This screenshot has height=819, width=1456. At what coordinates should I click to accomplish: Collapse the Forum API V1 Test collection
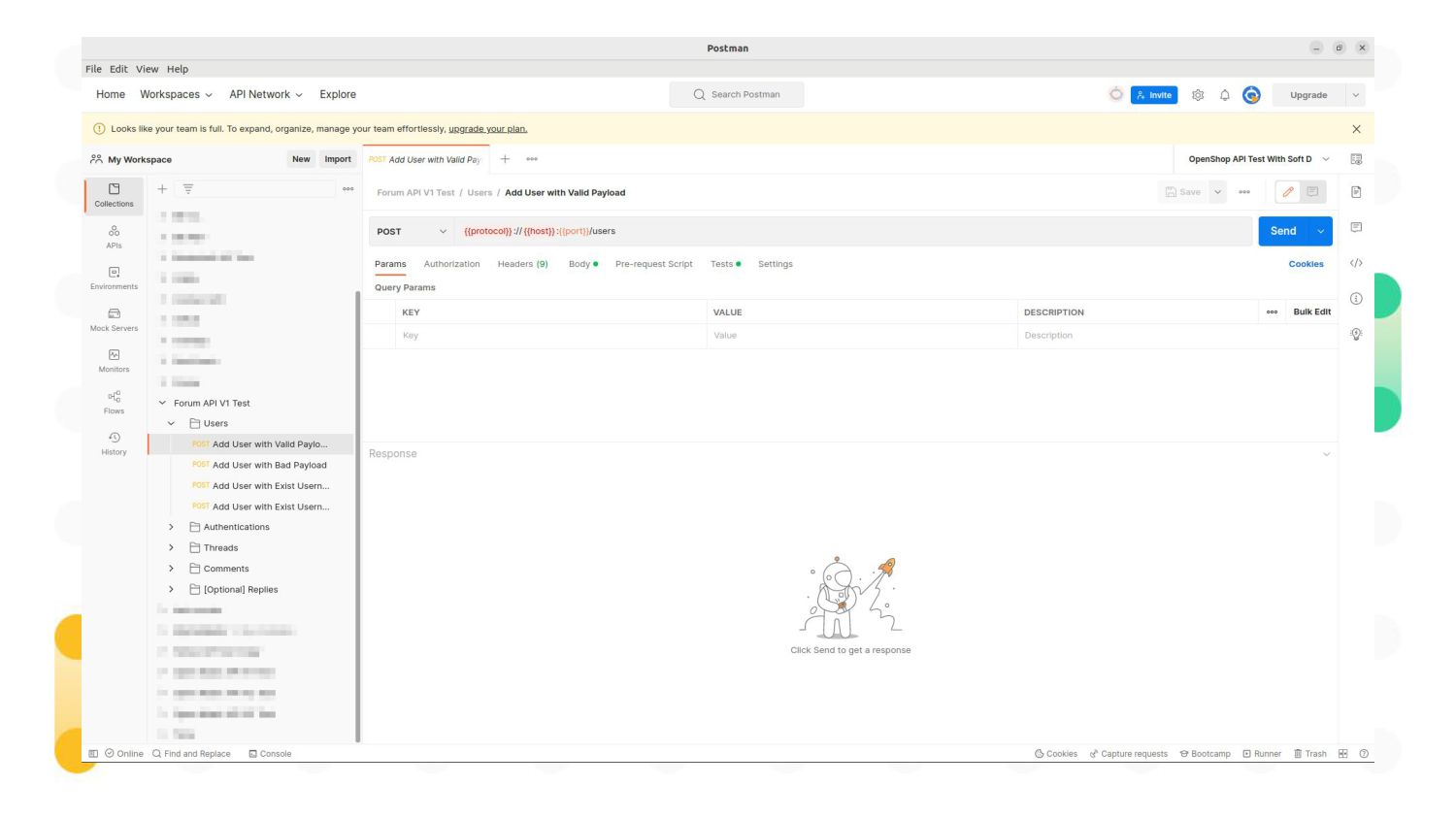tap(162, 403)
